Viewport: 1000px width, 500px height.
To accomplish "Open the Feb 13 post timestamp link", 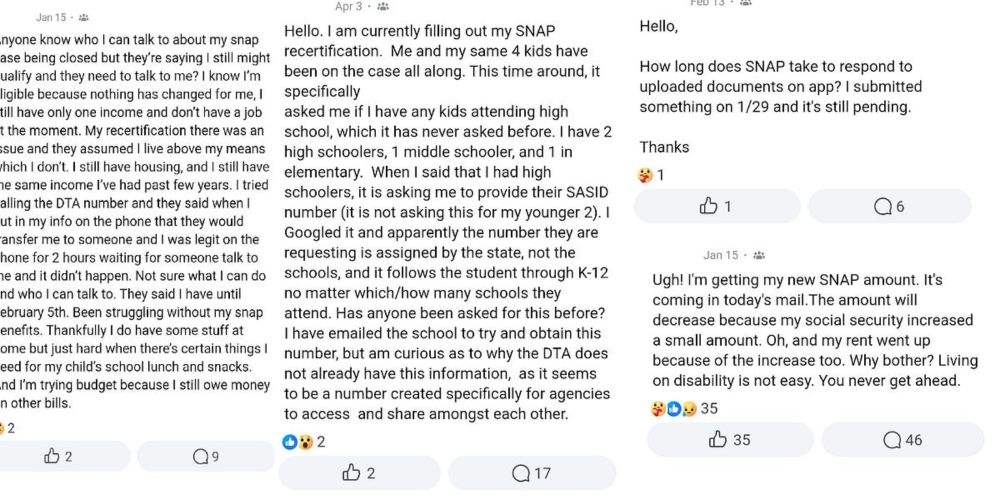I will 706,3.
